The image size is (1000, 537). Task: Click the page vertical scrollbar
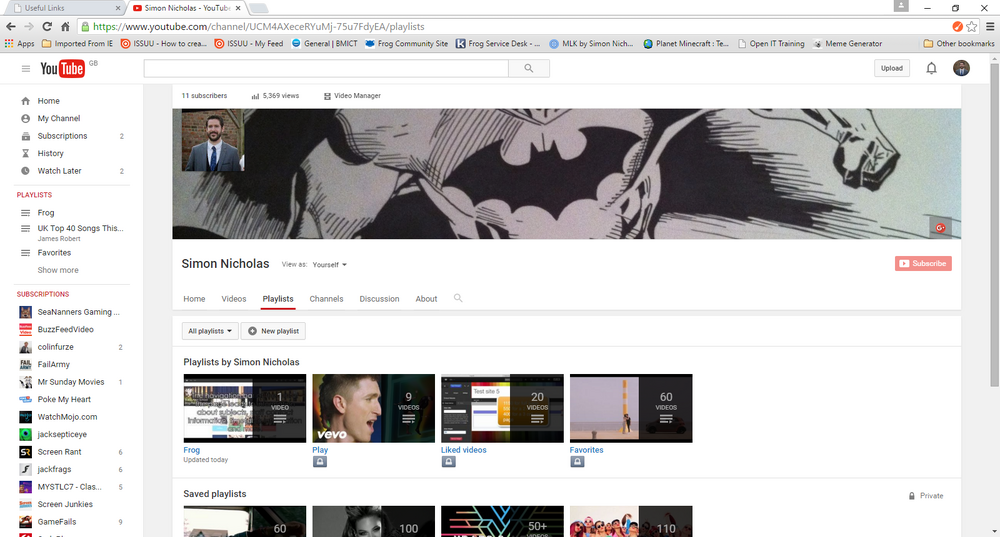(994, 223)
